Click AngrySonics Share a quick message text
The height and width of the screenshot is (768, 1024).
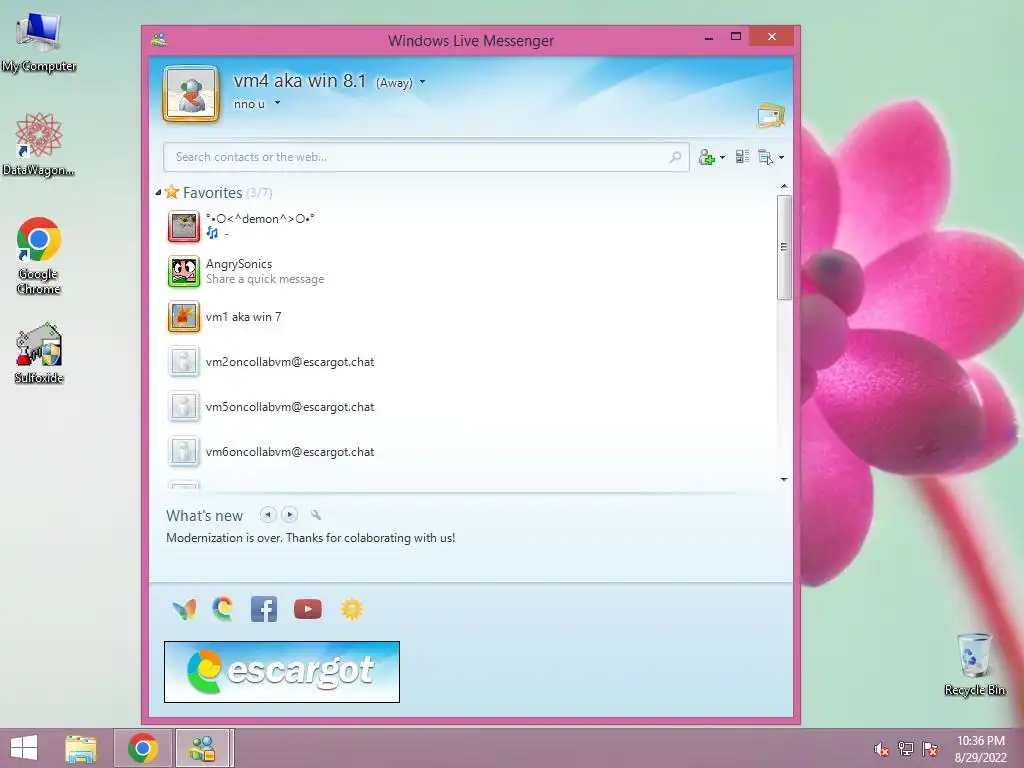coord(264,279)
